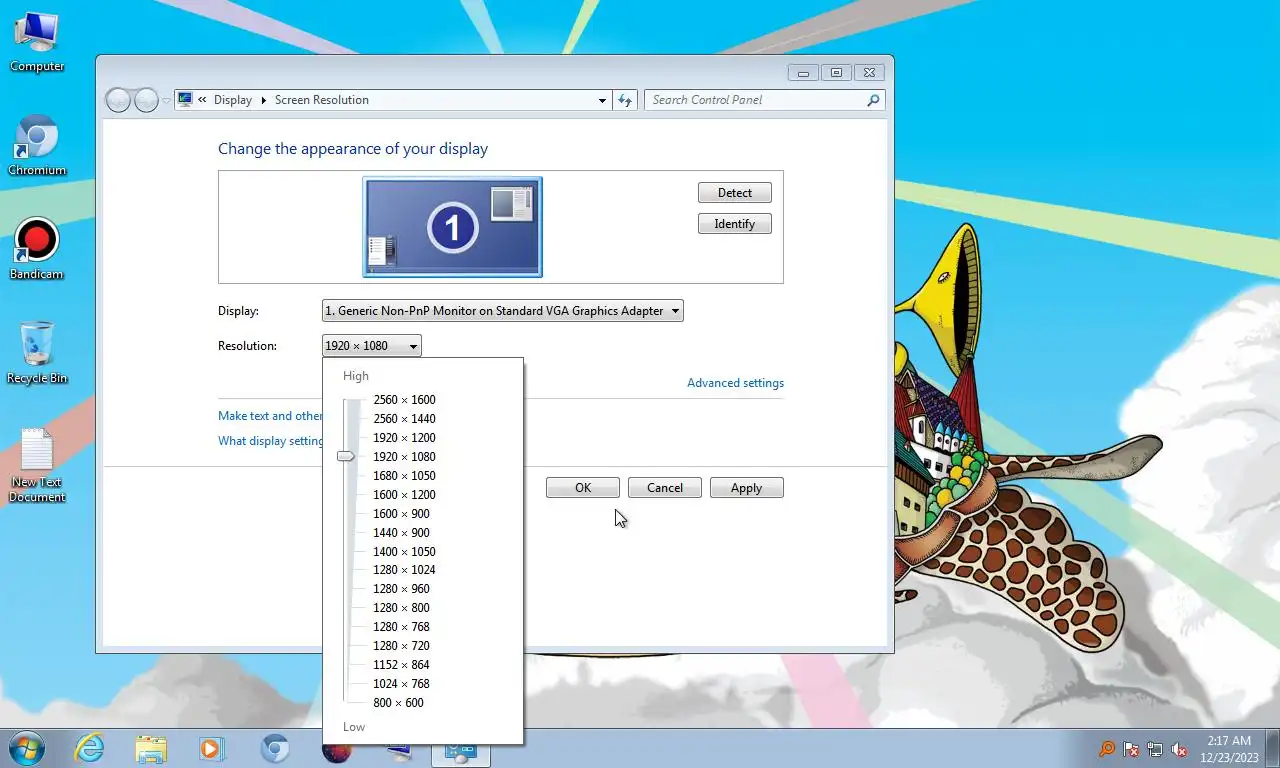Viewport: 1280px width, 768px height.
Task: Click the orange magnifier tray icon
Action: (x=1107, y=749)
